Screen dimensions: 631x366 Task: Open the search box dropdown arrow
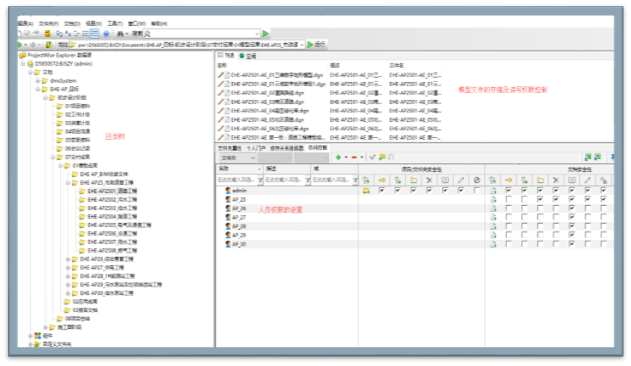258,34
